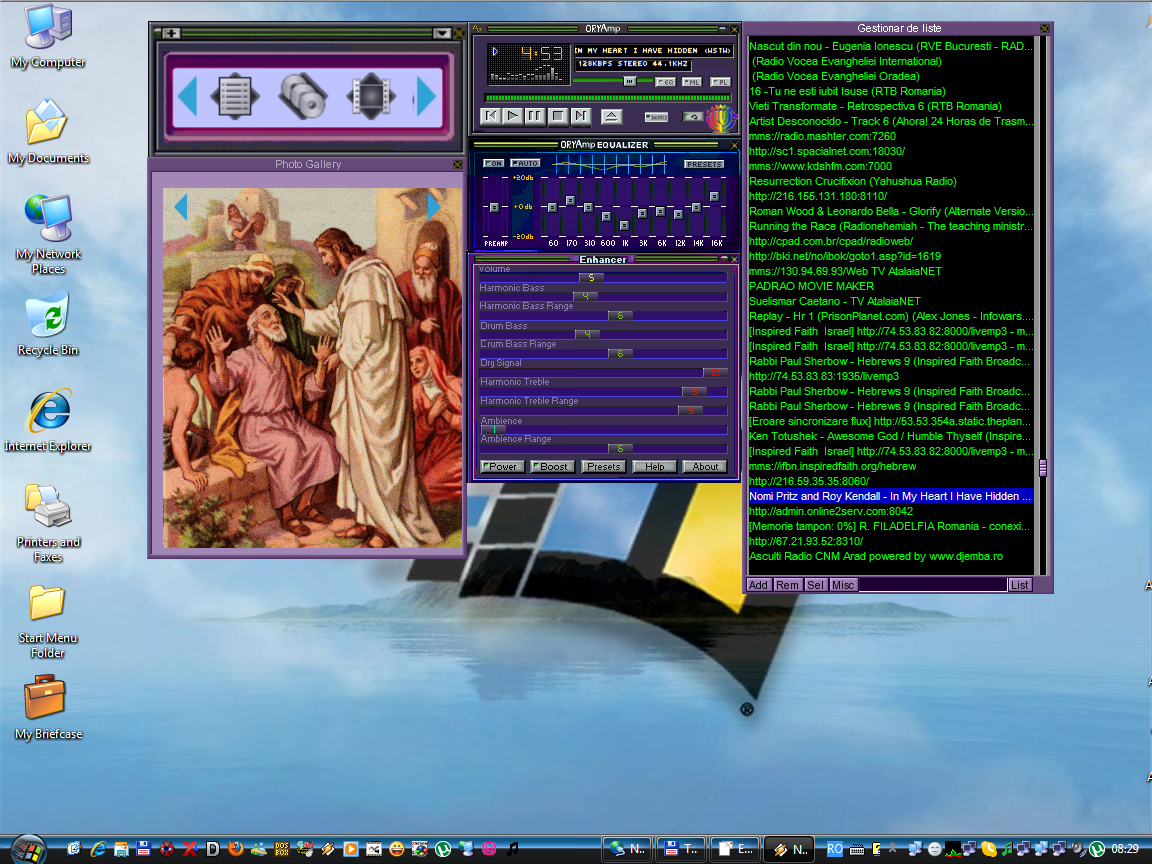
Task: Toggle the Shuffle mode button
Action: pyautogui.click(x=656, y=117)
